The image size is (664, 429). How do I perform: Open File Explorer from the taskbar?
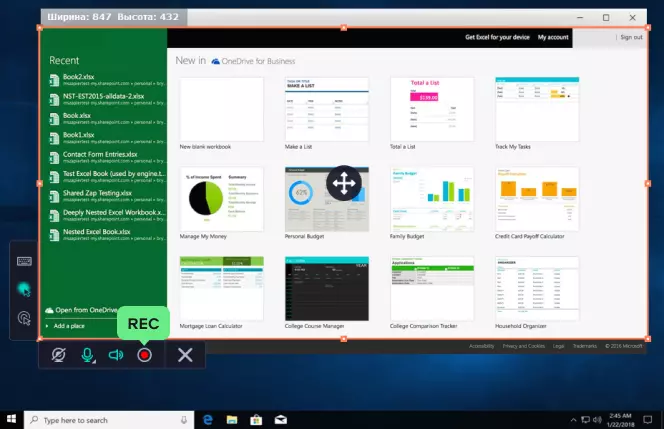tap(232, 420)
